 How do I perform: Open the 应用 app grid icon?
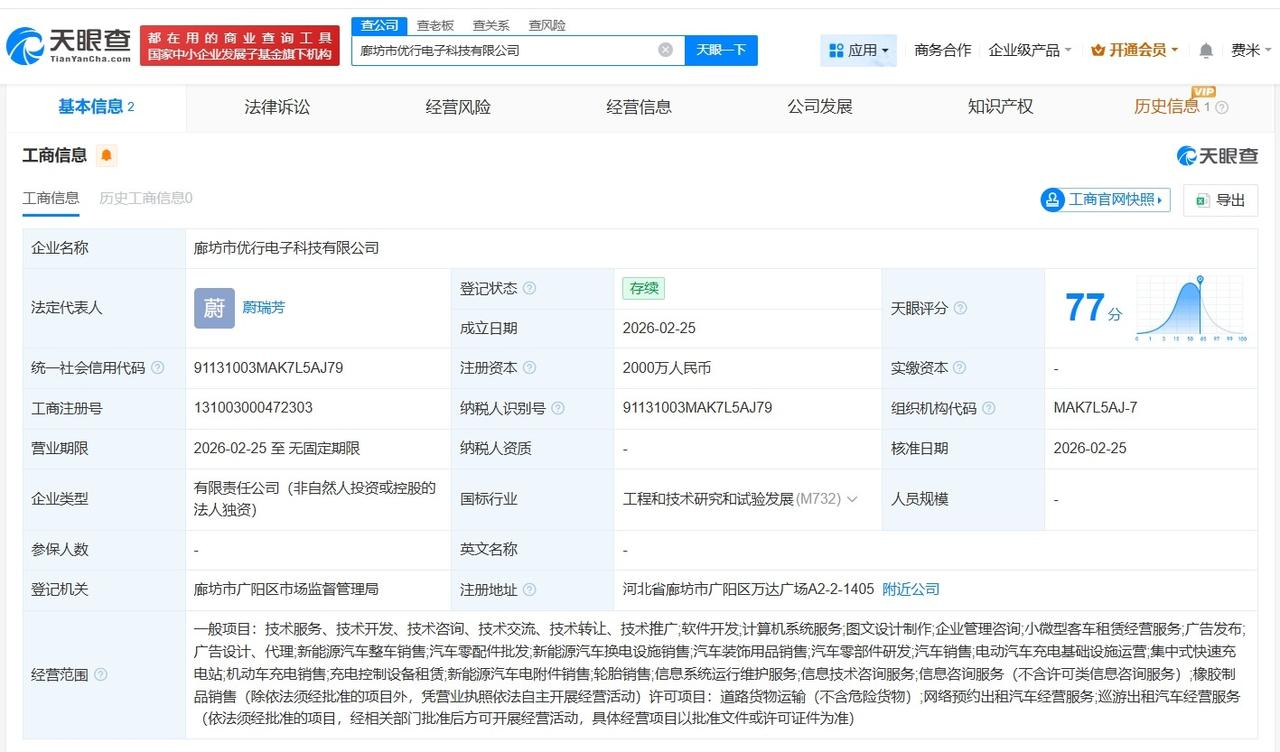tap(834, 49)
